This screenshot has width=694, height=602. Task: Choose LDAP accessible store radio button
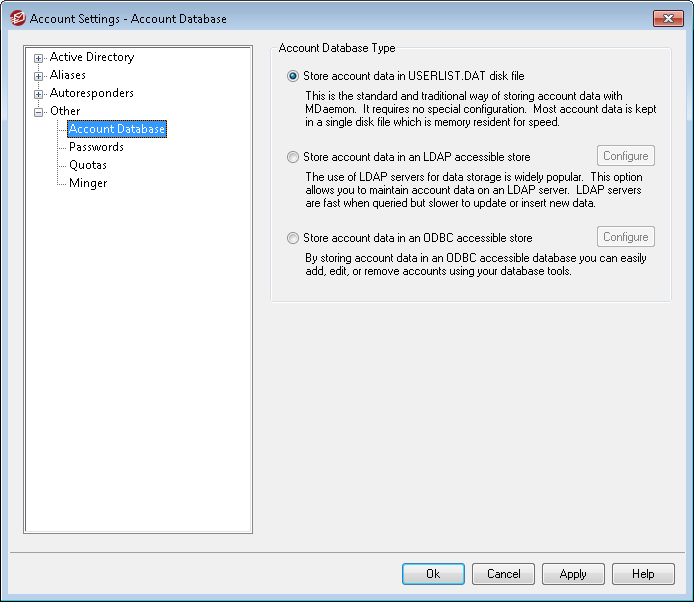(292, 157)
